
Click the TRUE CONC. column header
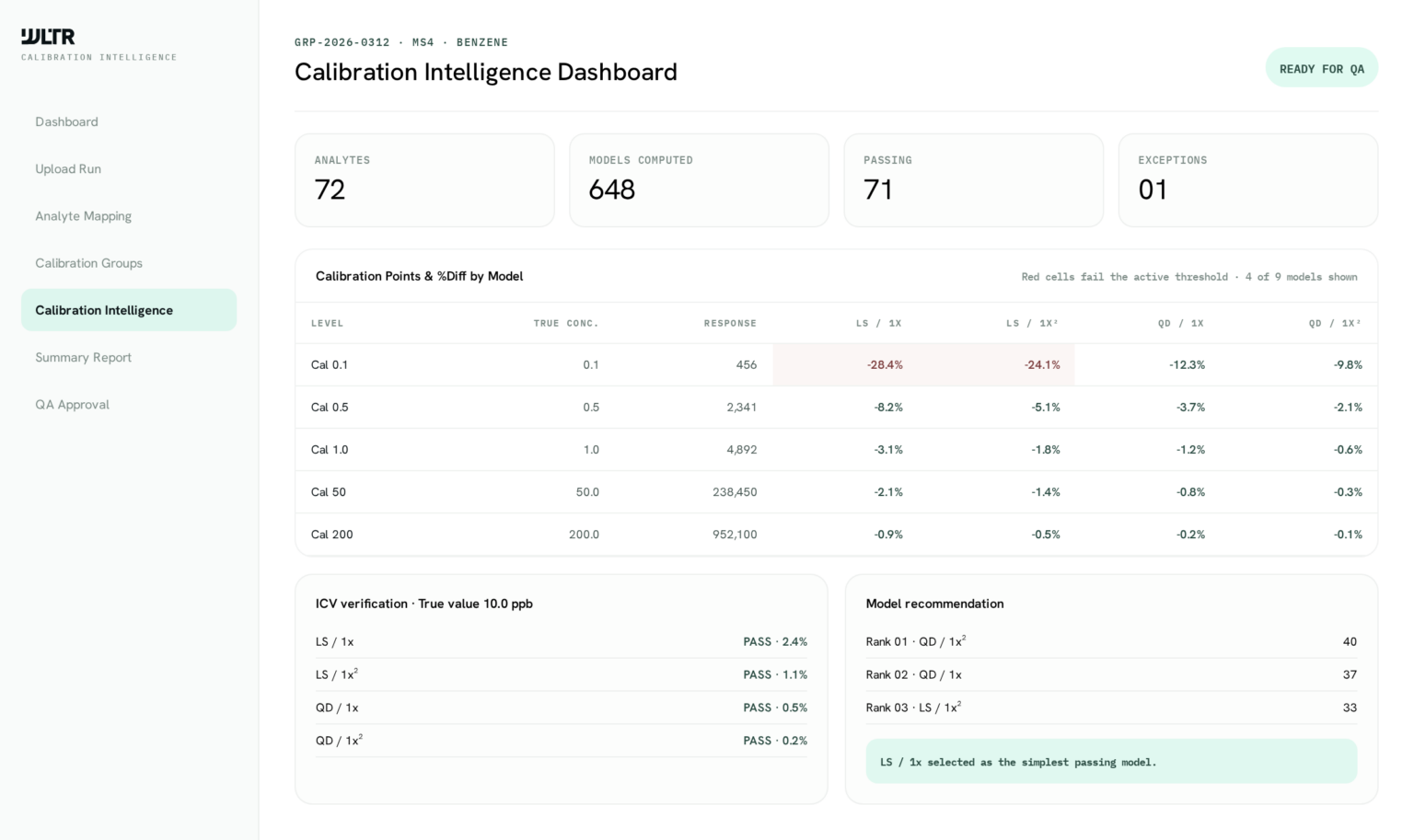(566, 323)
